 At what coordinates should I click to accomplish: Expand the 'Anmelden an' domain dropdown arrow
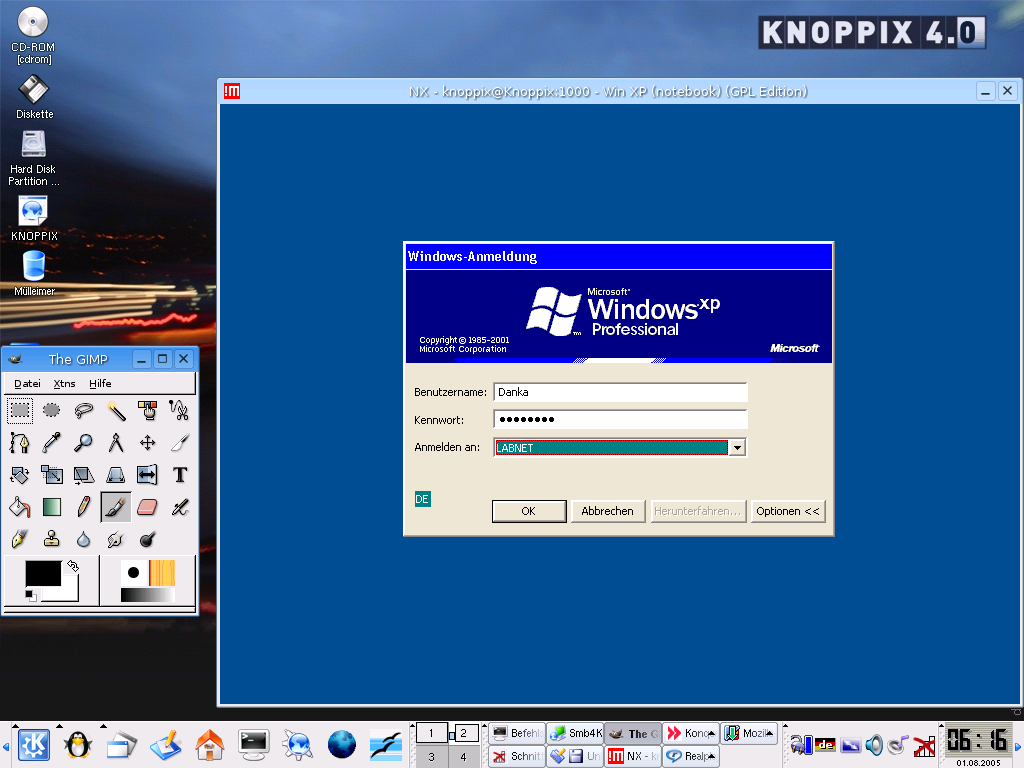tap(738, 448)
